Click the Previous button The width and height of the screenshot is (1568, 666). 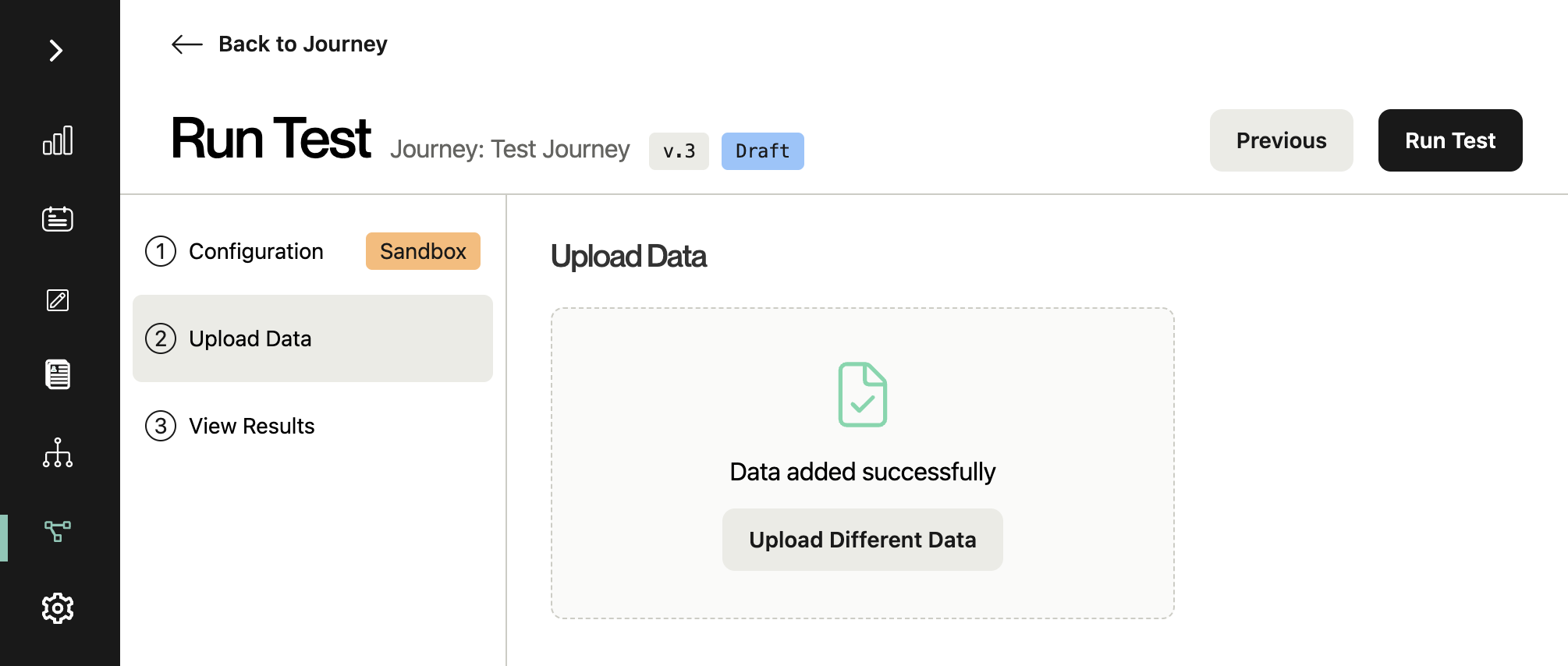coord(1281,140)
